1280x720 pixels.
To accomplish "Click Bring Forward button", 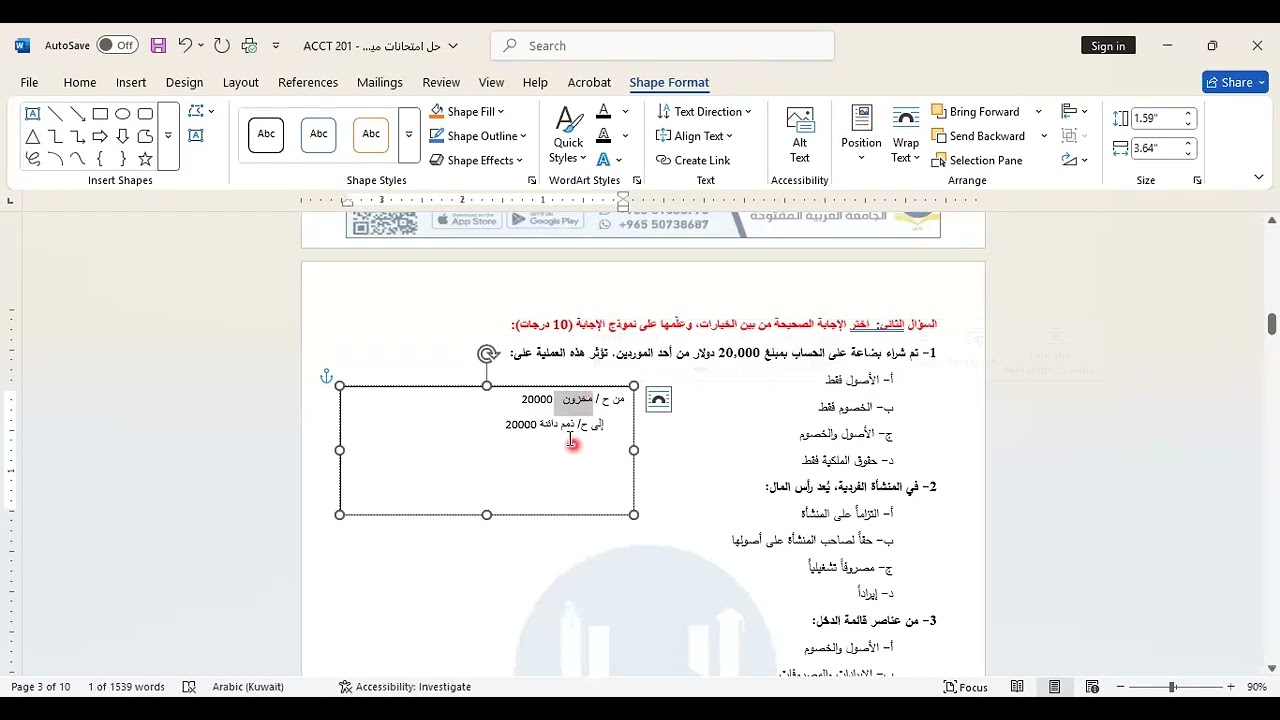I will (x=975, y=112).
